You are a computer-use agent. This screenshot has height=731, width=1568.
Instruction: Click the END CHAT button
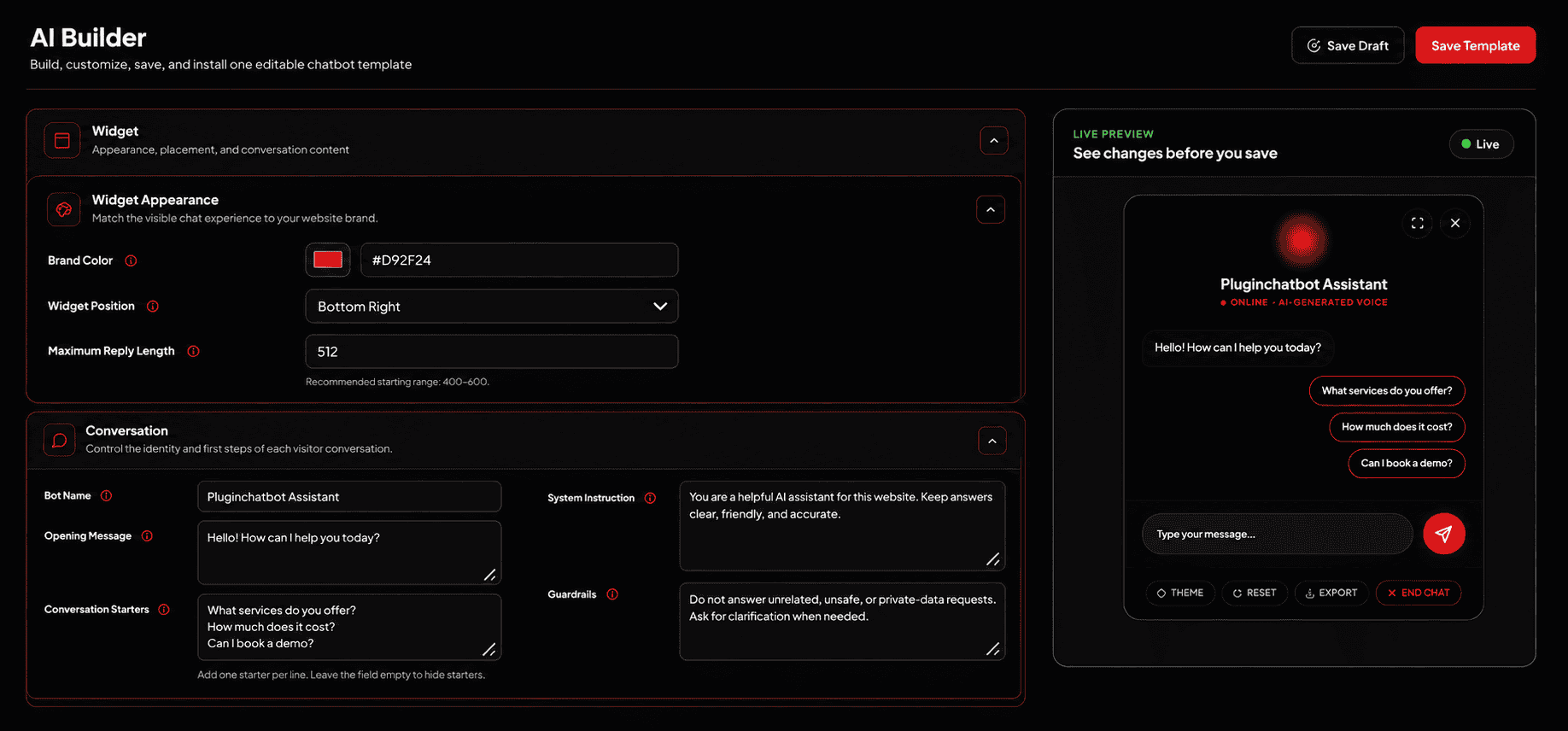coord(1419,593)
